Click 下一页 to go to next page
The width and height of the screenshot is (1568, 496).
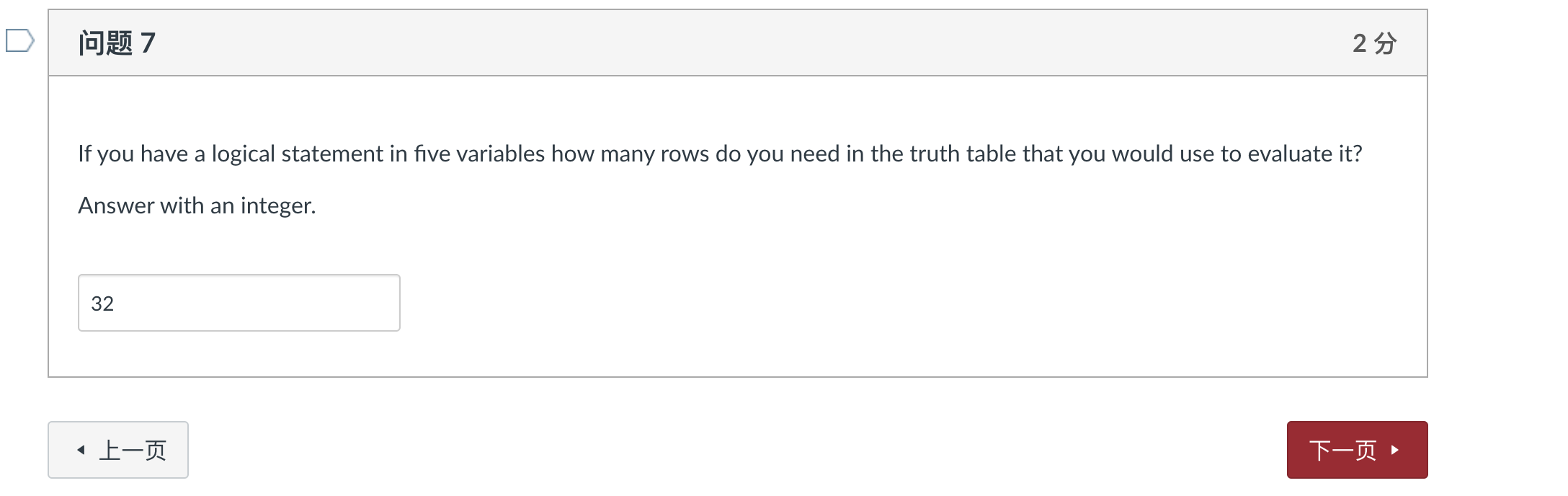pyautogui.click(x=1357, y=449)
